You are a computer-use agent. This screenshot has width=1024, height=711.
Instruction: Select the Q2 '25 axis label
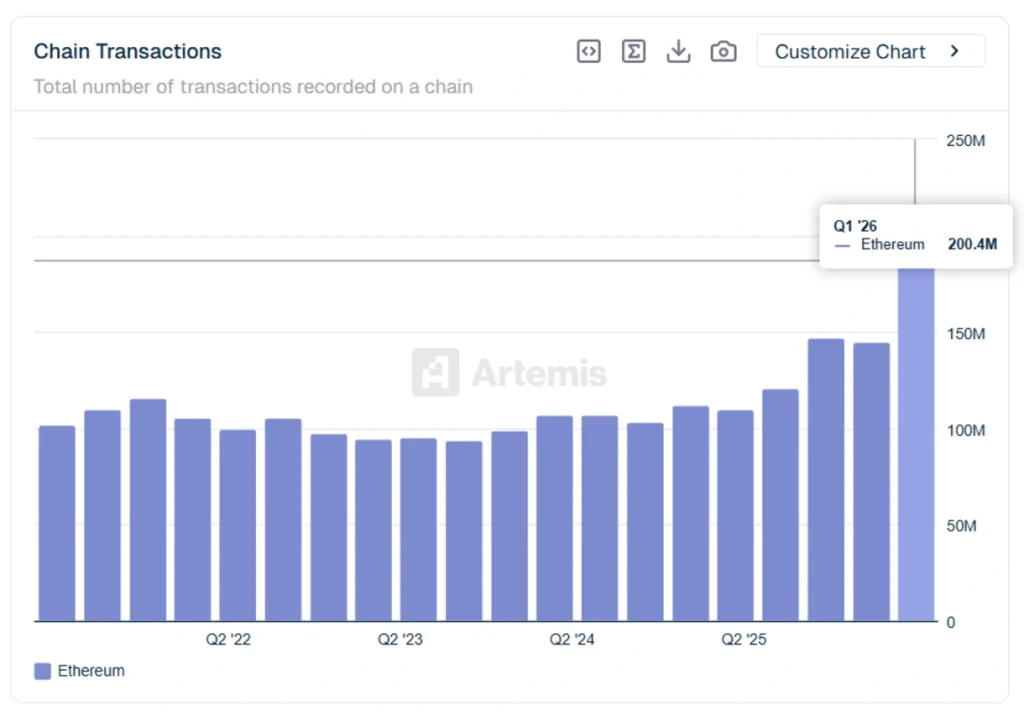click(x=742, y=639)
